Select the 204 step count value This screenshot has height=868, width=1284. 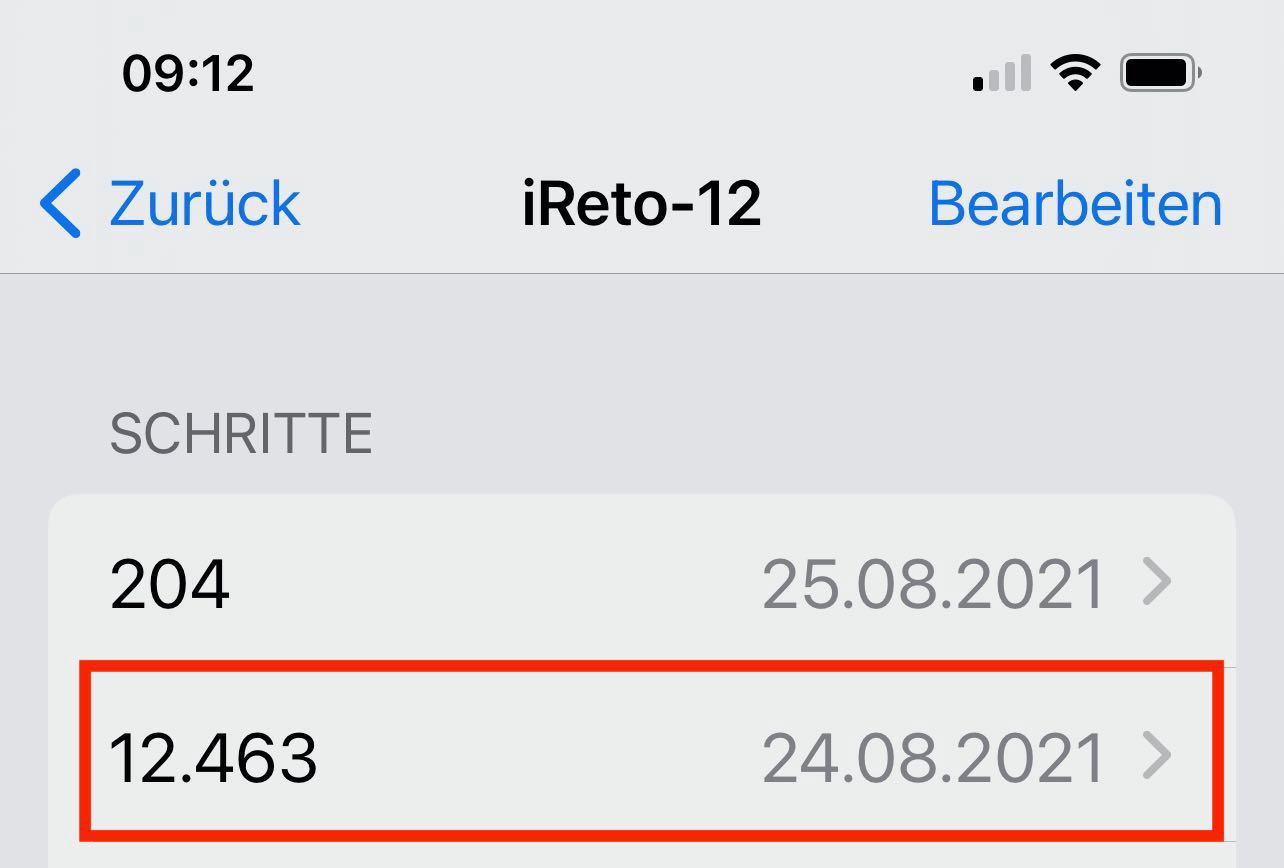pyautogui.click(x=170, y=584)
